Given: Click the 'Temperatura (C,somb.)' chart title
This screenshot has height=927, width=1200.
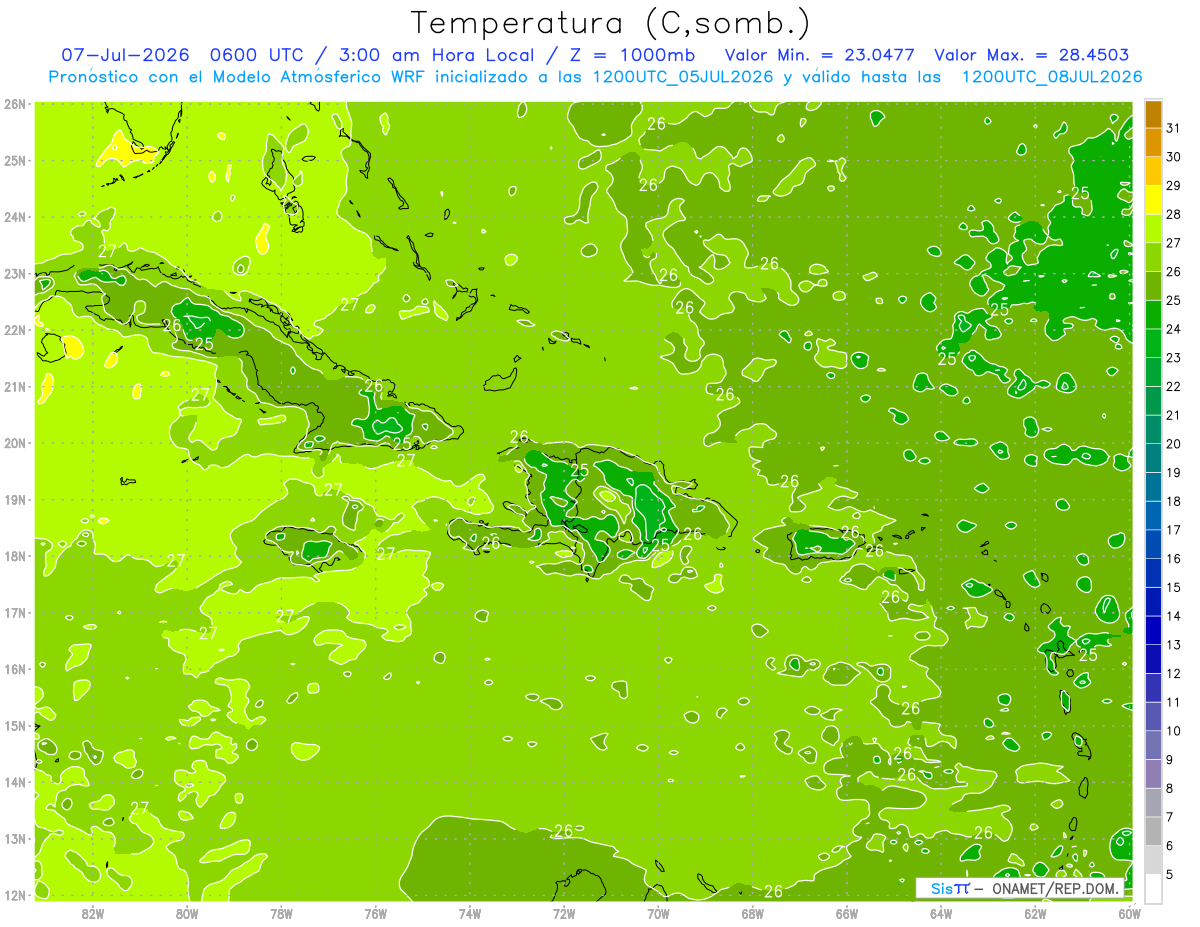Looking at the screenshot, I should point(611,23).
